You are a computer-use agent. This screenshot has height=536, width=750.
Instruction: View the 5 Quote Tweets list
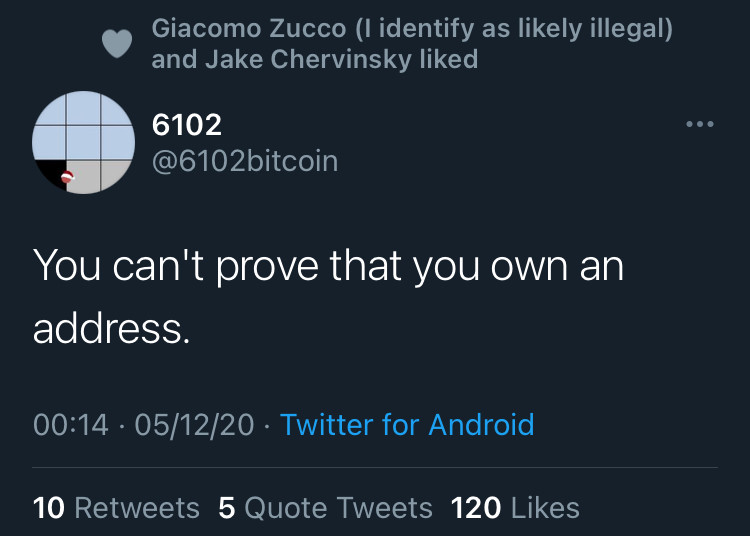[x=325, y=507]
